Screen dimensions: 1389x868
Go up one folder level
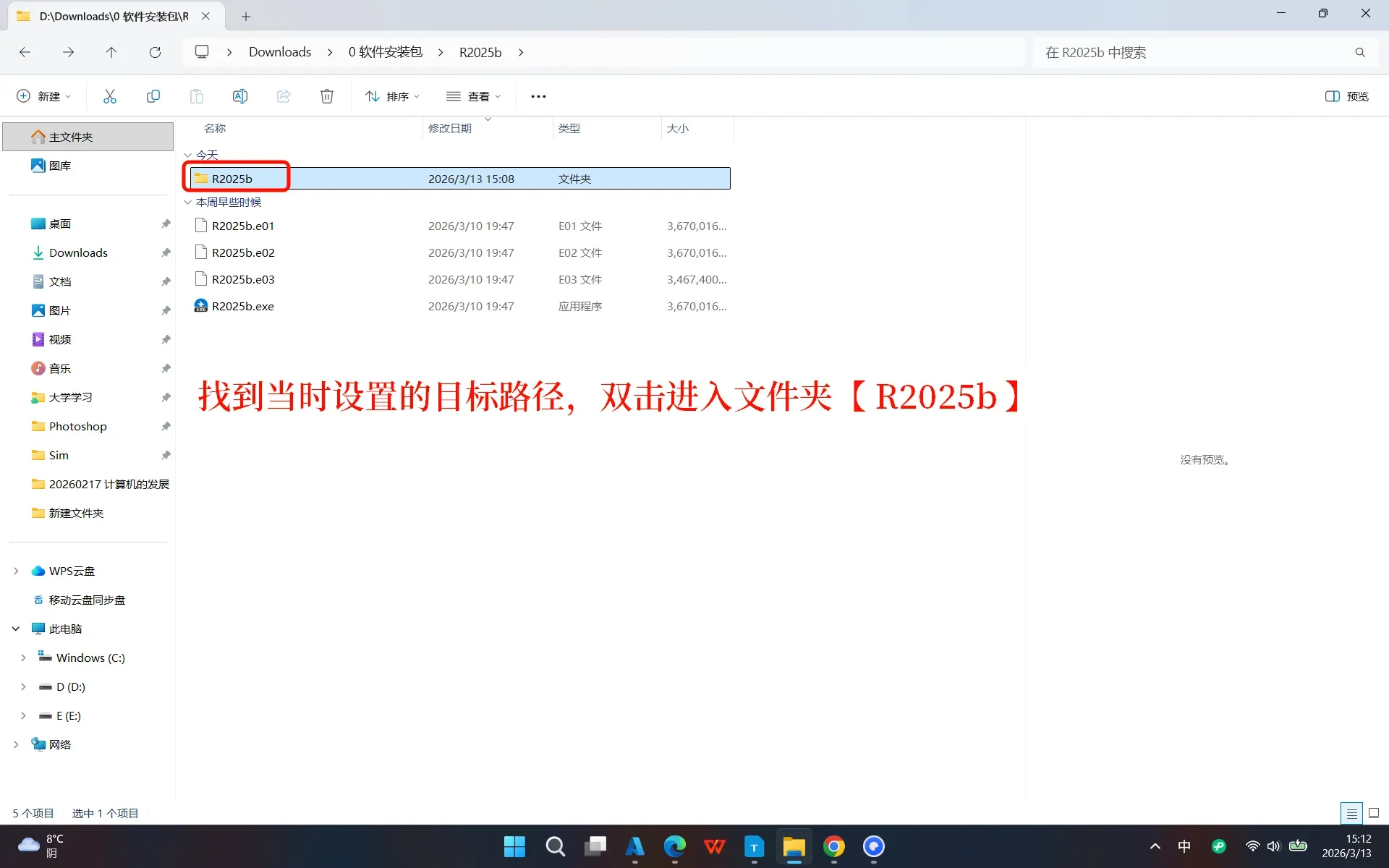(x=111, y=52)
